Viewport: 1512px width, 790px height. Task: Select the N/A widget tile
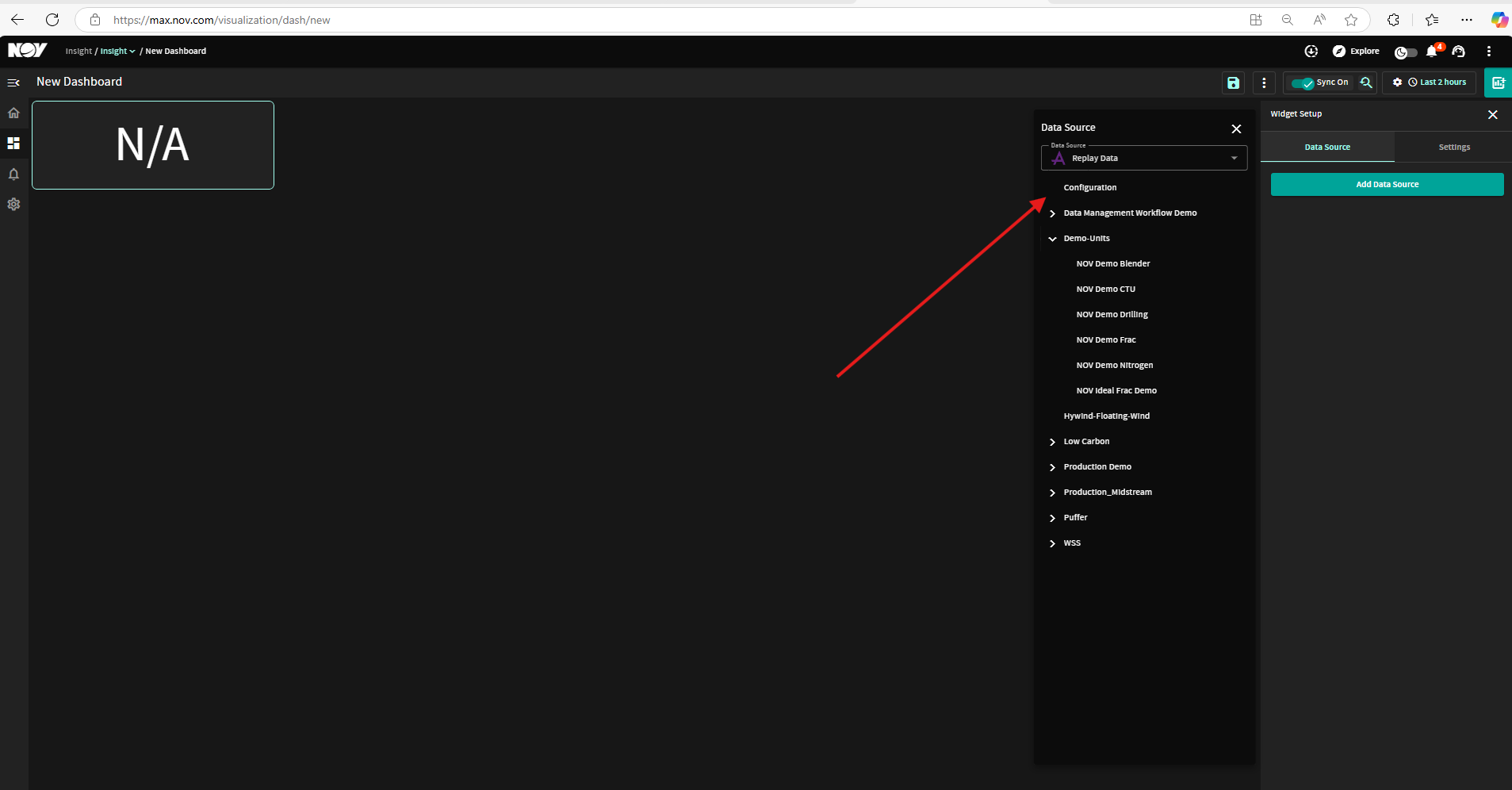pos(153,145)
